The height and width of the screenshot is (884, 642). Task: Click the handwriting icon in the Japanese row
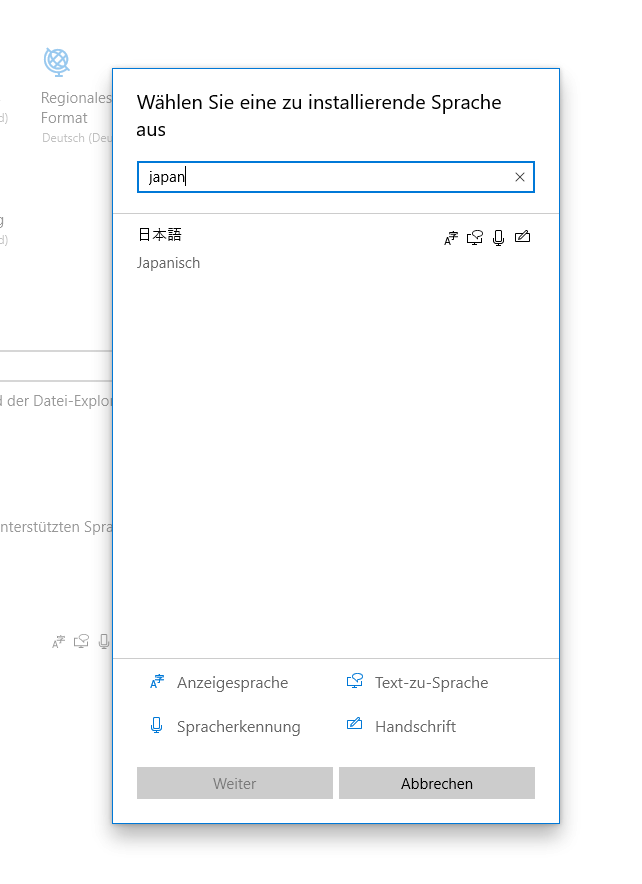[522, 237]
